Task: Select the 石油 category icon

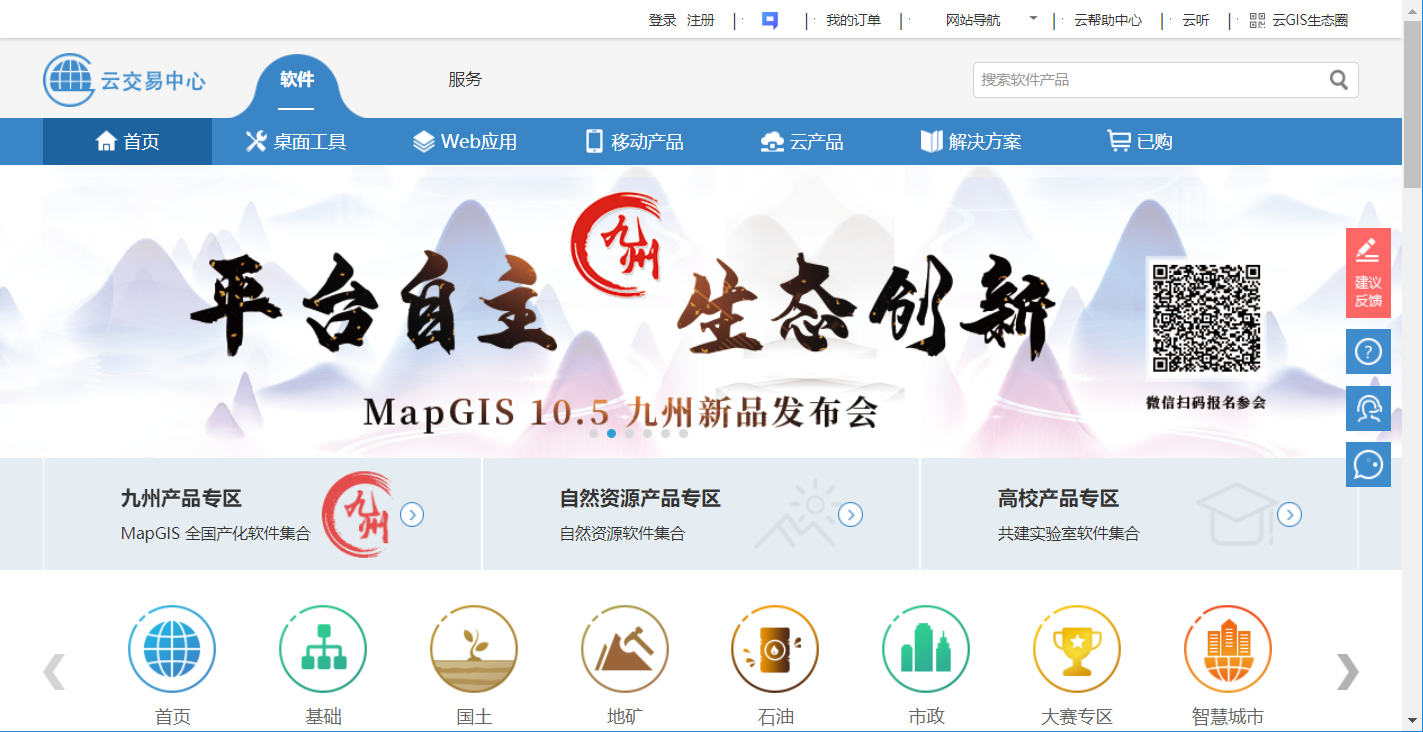Action: pyautogui.click(x=775, y=649)
